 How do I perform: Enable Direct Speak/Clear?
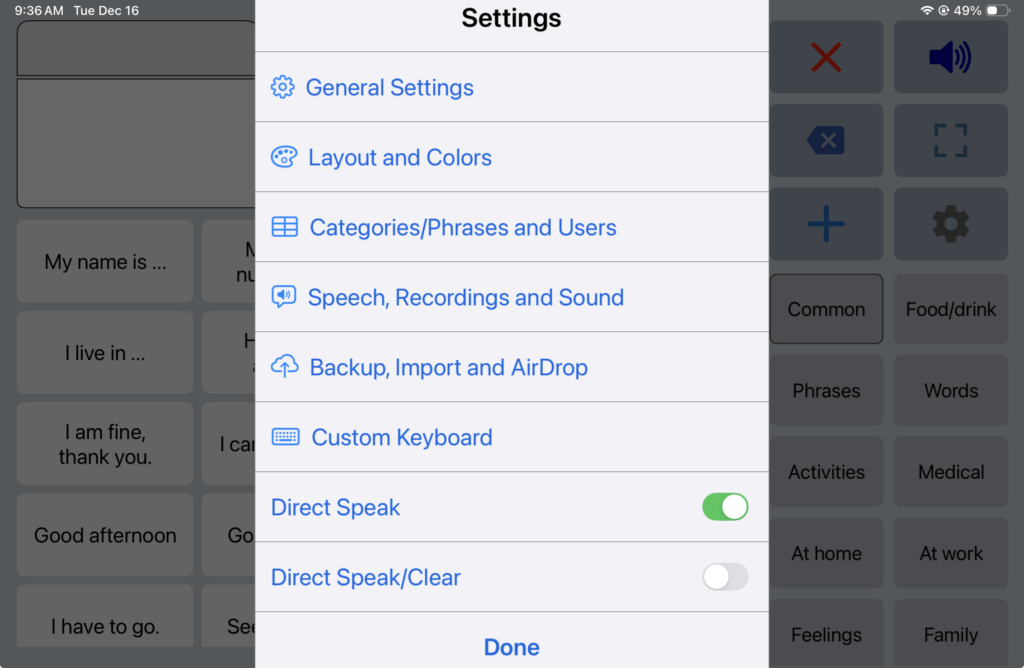725,577
